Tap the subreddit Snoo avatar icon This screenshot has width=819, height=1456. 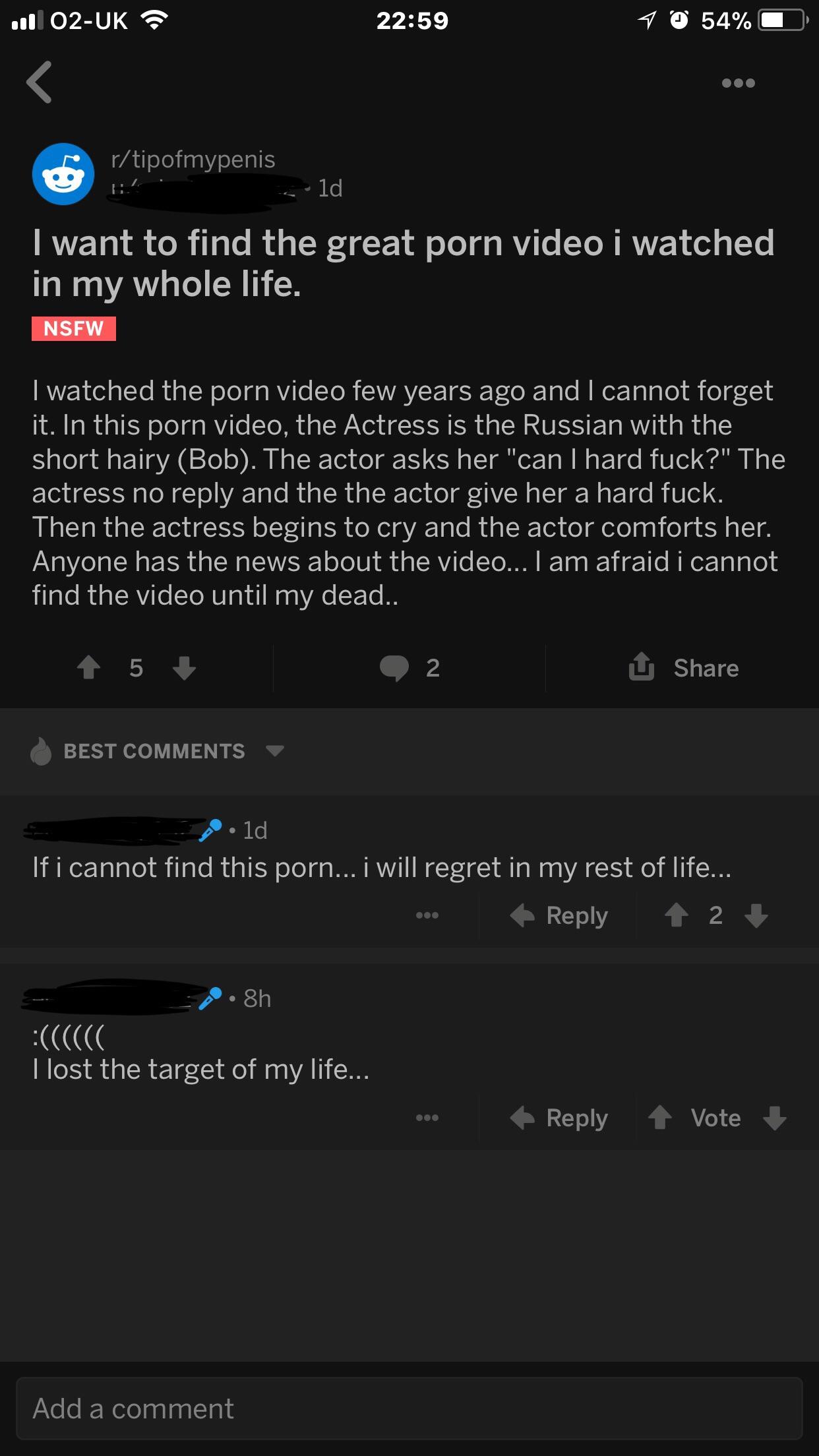click(x=63, y=174)
